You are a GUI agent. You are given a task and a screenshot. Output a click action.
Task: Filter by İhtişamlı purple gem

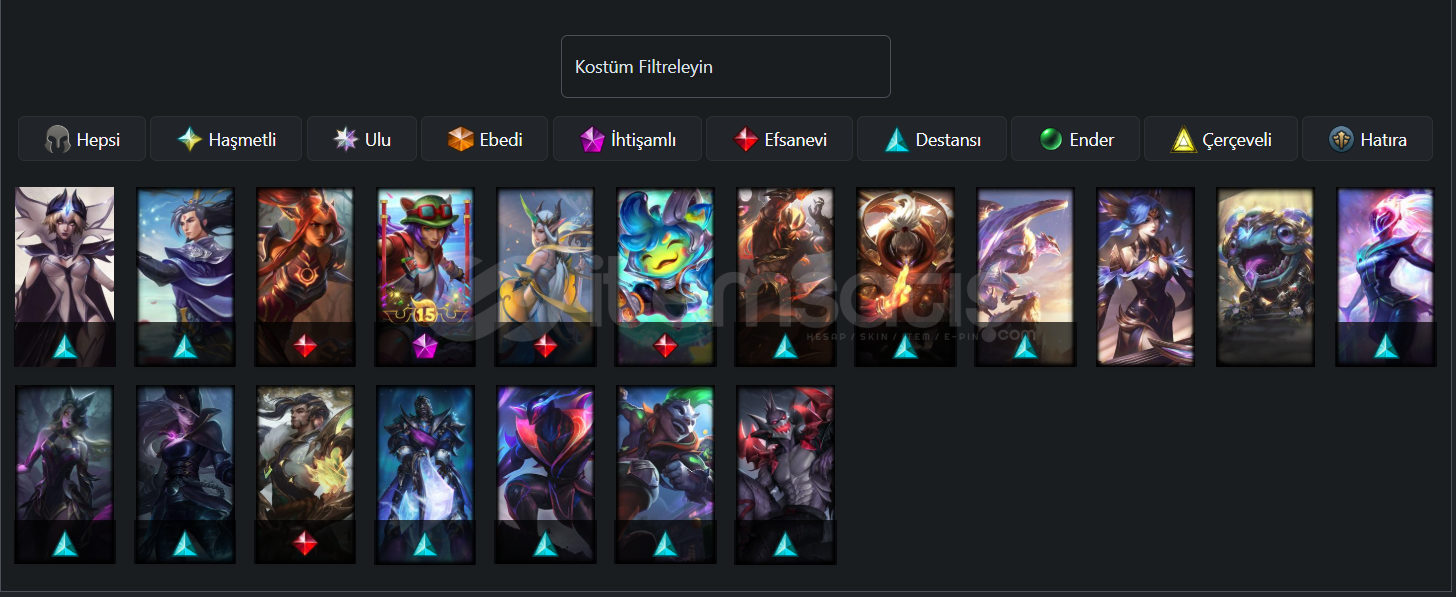[x=627, y=139]
